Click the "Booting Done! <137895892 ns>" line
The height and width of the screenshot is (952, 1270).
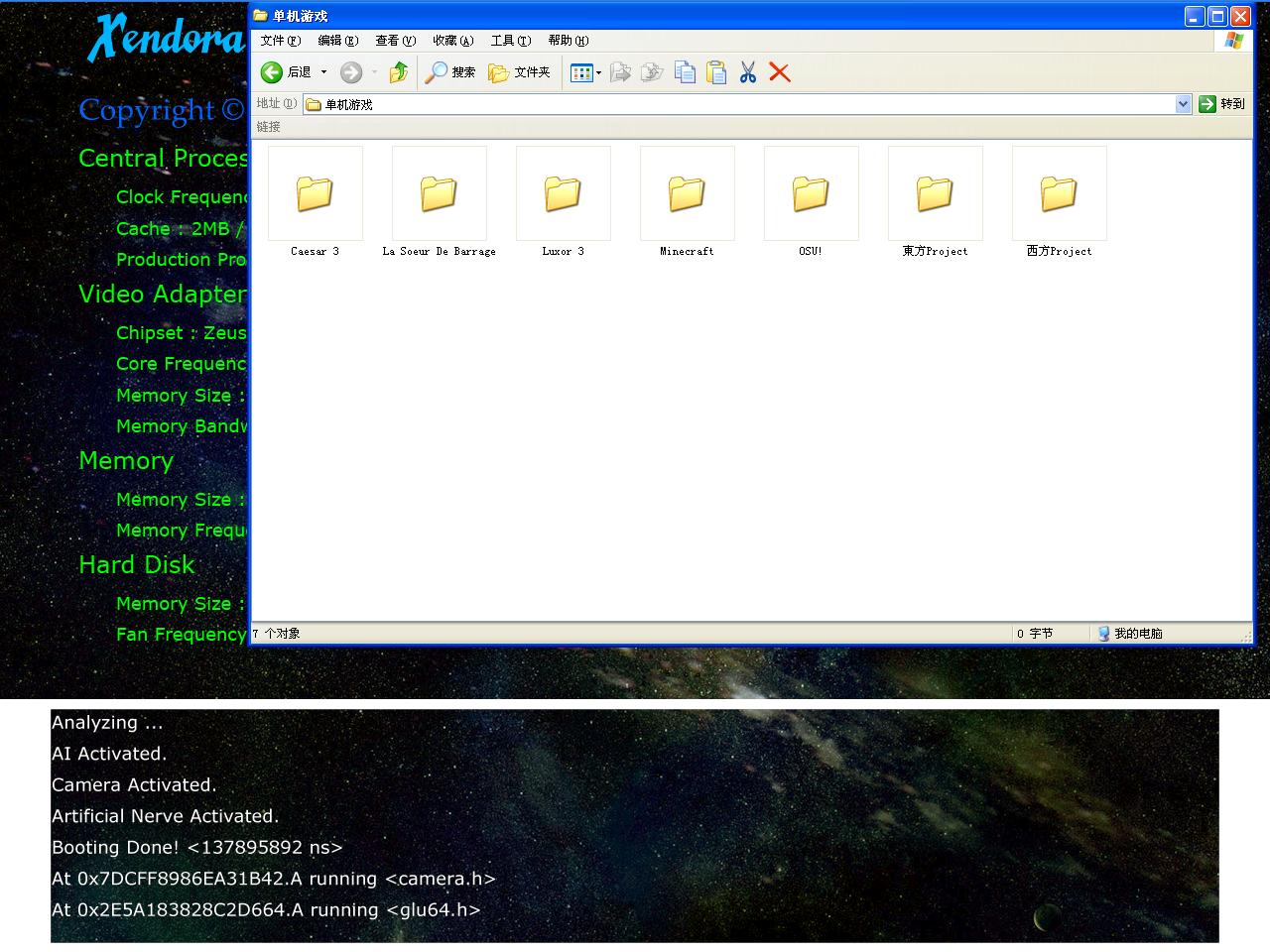coord(197,848)
